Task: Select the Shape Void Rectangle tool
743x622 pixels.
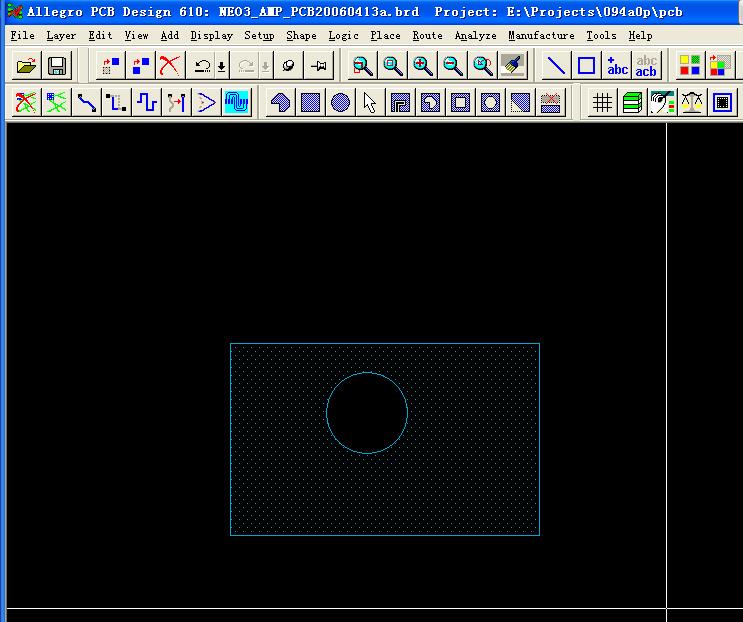Action: pyautogui.click(x=460, y=102)
